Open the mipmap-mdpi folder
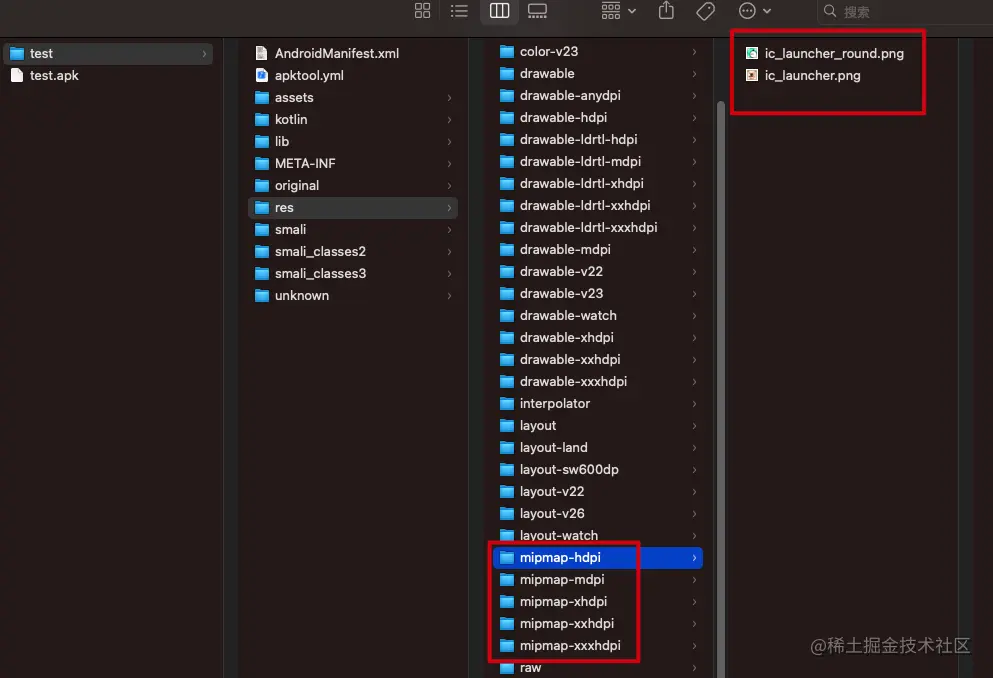 598,580
